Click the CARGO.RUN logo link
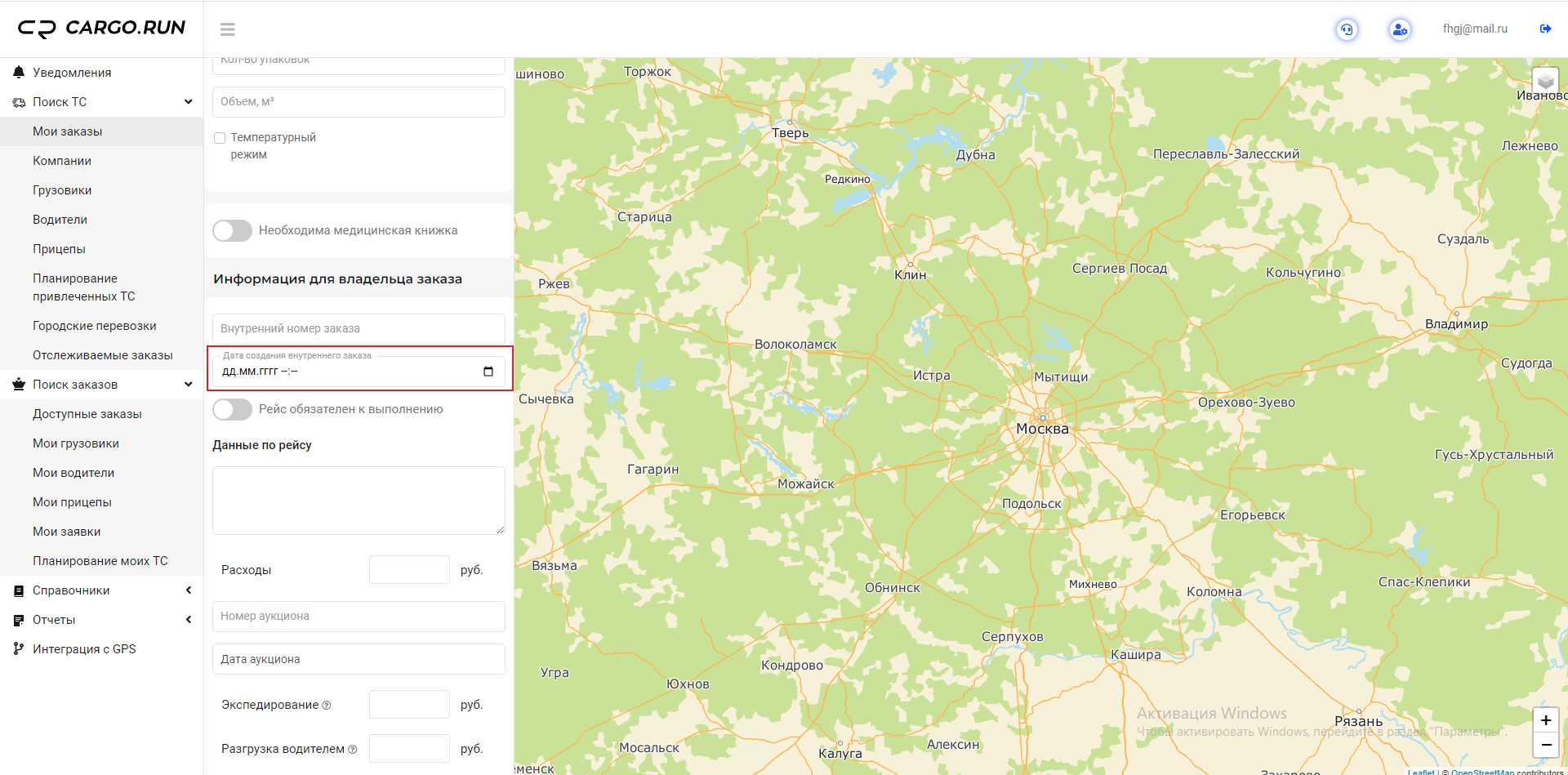1568x775 pixels. (102, 29)
